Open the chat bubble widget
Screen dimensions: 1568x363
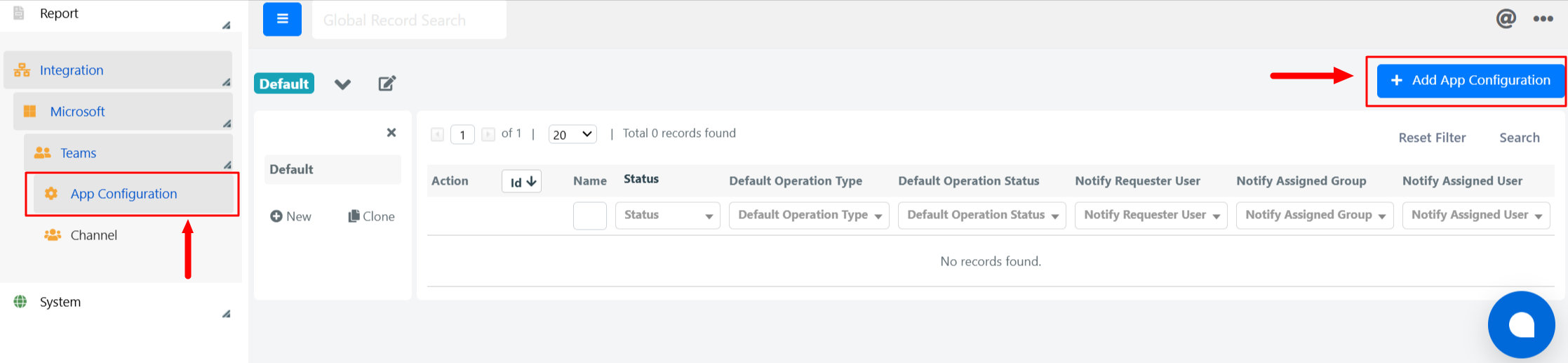pos(1521,325)
